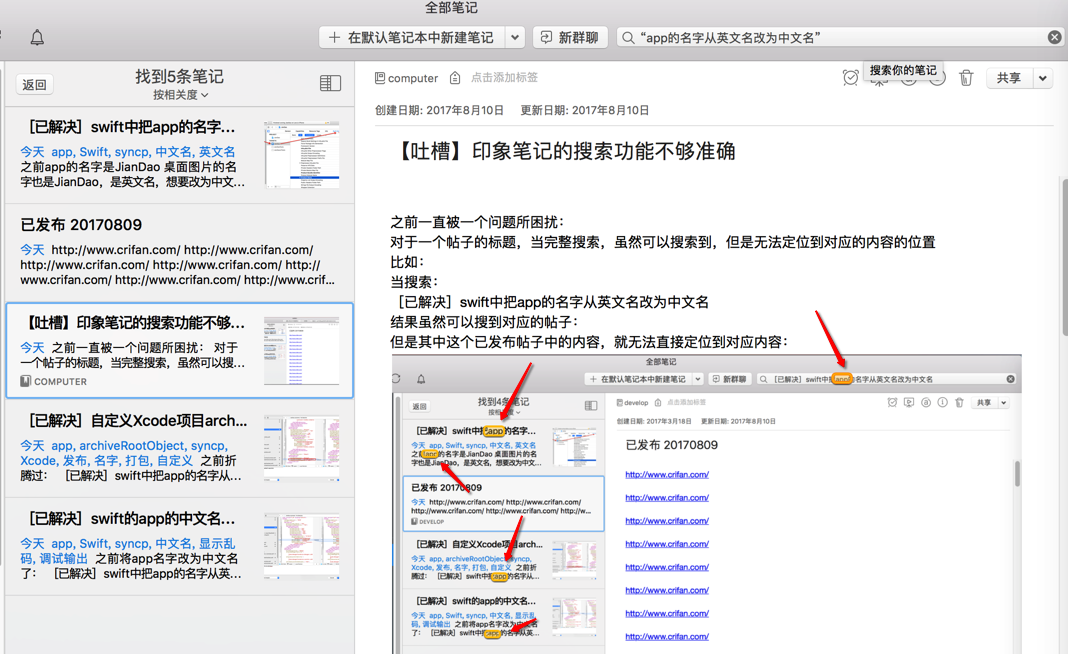Click the 创建日期: 2017年8月10日 text
The image size is (1068, 654).
pos(439,110)
